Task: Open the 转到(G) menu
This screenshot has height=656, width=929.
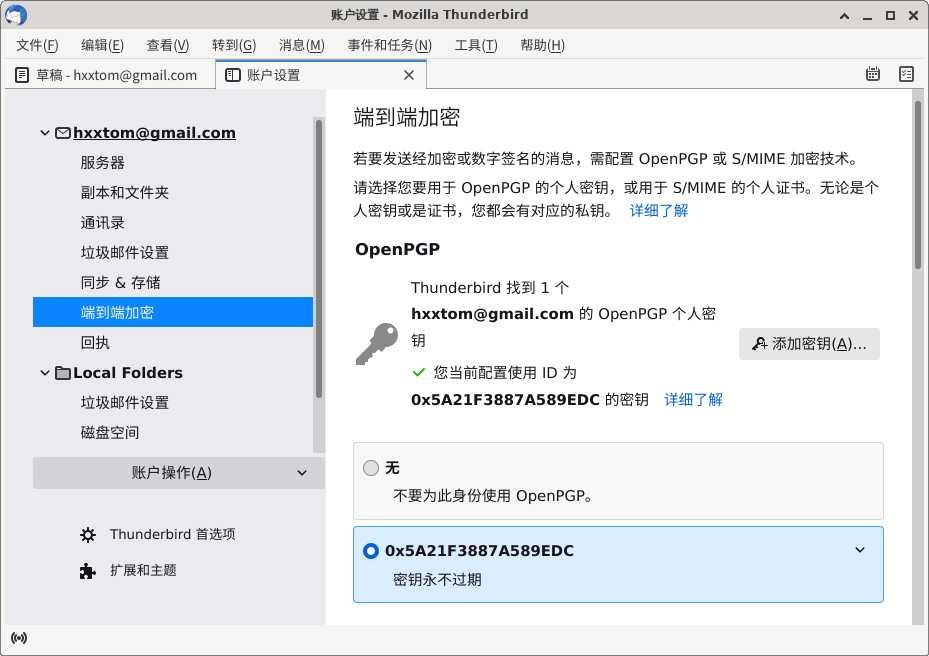Action: click(x=234, y=45)
